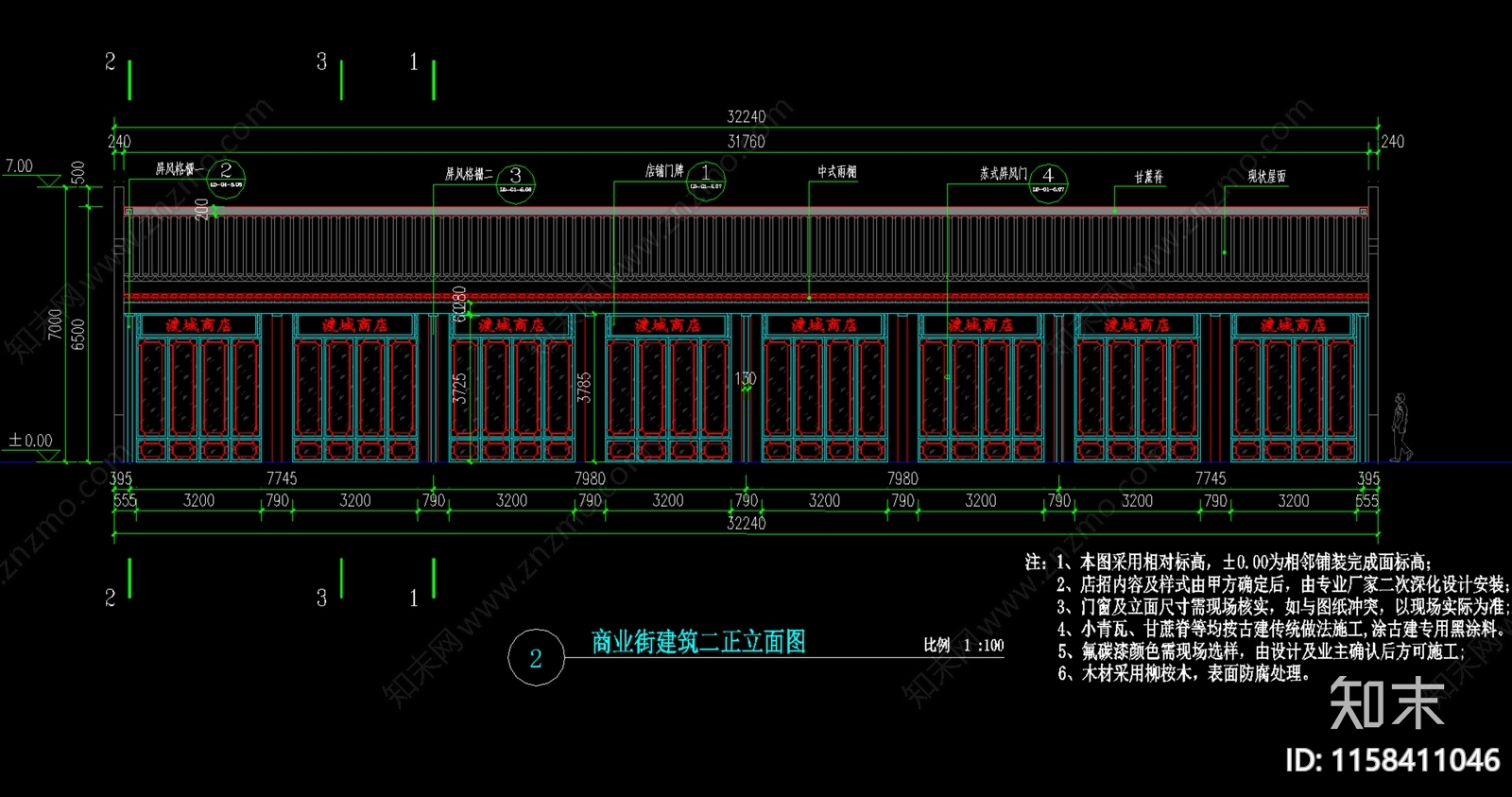Select the 苏式屏风门 callout label
The width and height of the screenshot is (1512, 797).
[1003, 174]
